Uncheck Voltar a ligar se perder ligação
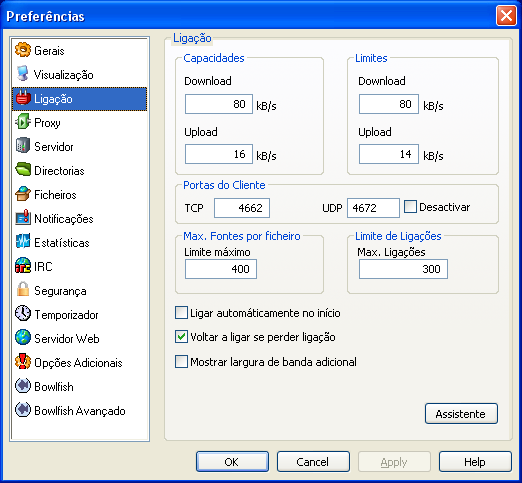Viewport: 522px width, 483px height. (181, 337)
